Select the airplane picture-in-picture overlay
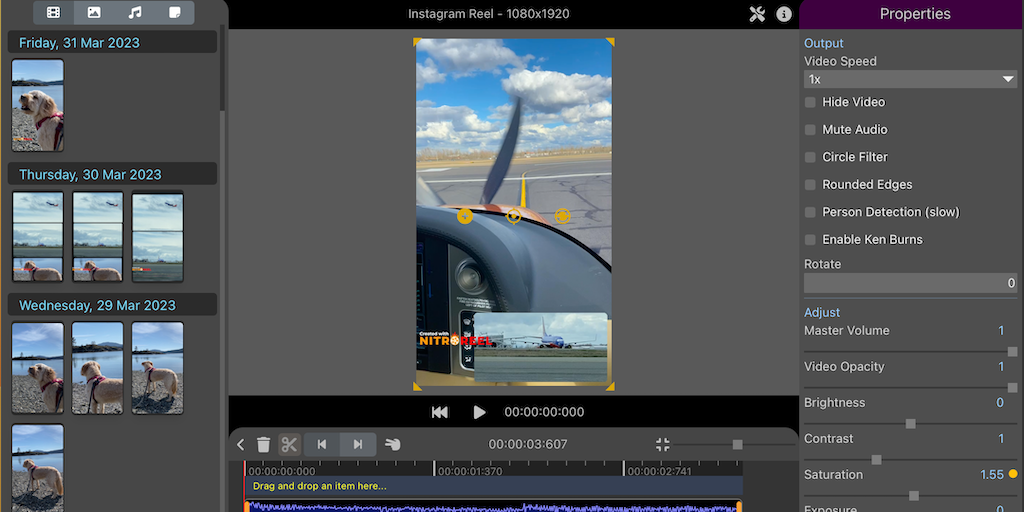The width and height of the screenshot is (1024, 512). pos(541,347)
